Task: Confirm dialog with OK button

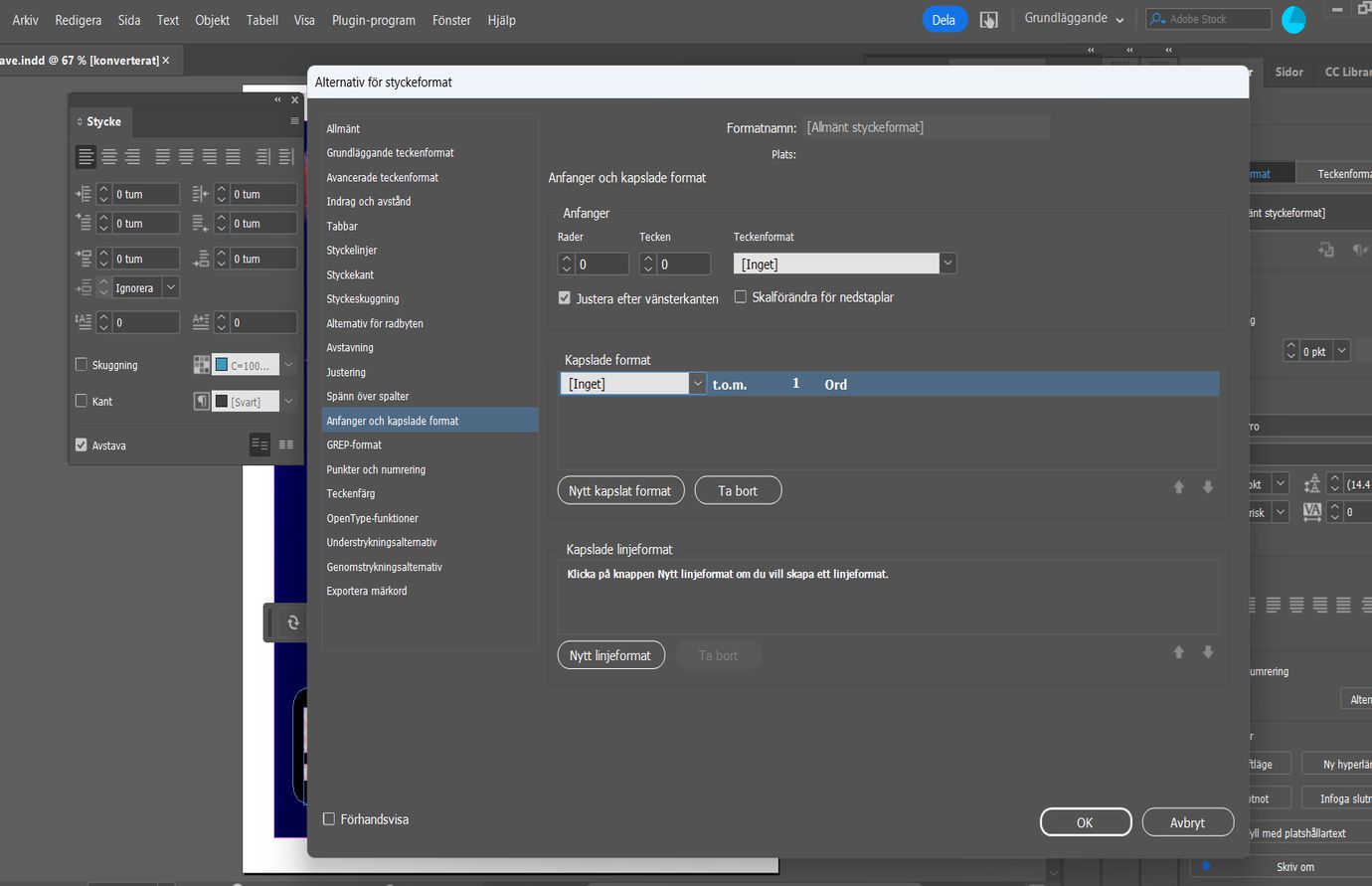Action: [x=1085, y=822]
